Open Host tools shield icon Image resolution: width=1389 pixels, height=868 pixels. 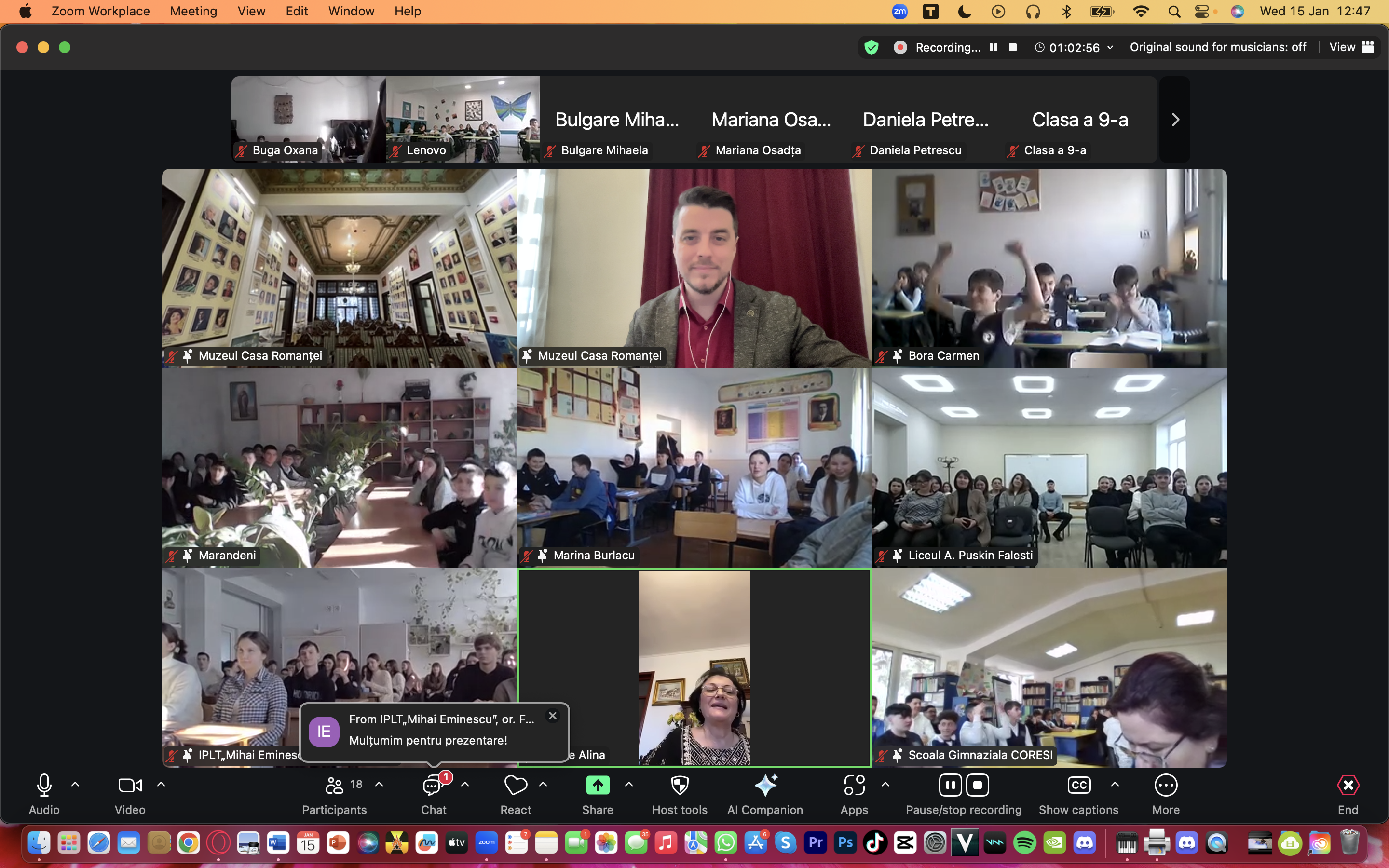pos(680,786)
